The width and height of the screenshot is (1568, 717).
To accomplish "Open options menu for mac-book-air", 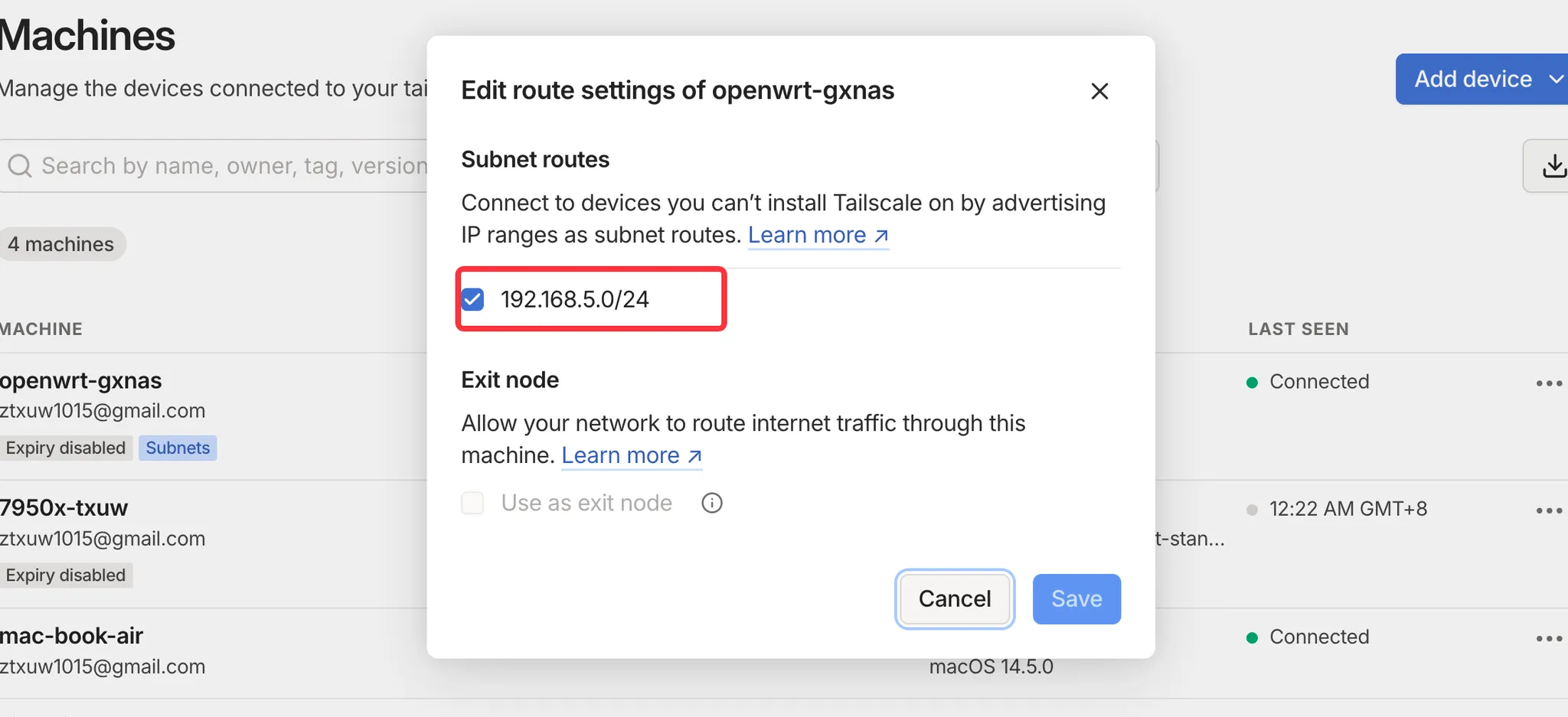I will click(x=1548, y=638).
